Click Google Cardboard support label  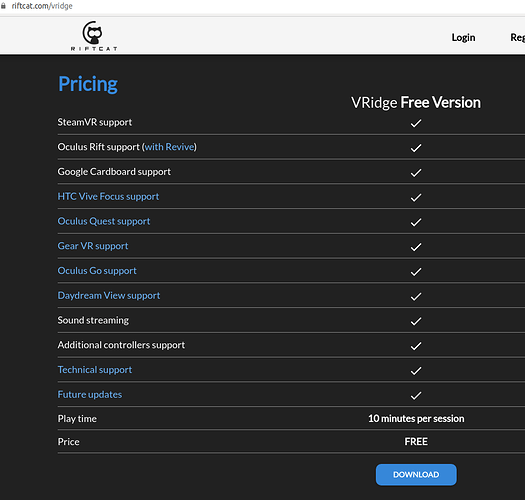(114, 172)
